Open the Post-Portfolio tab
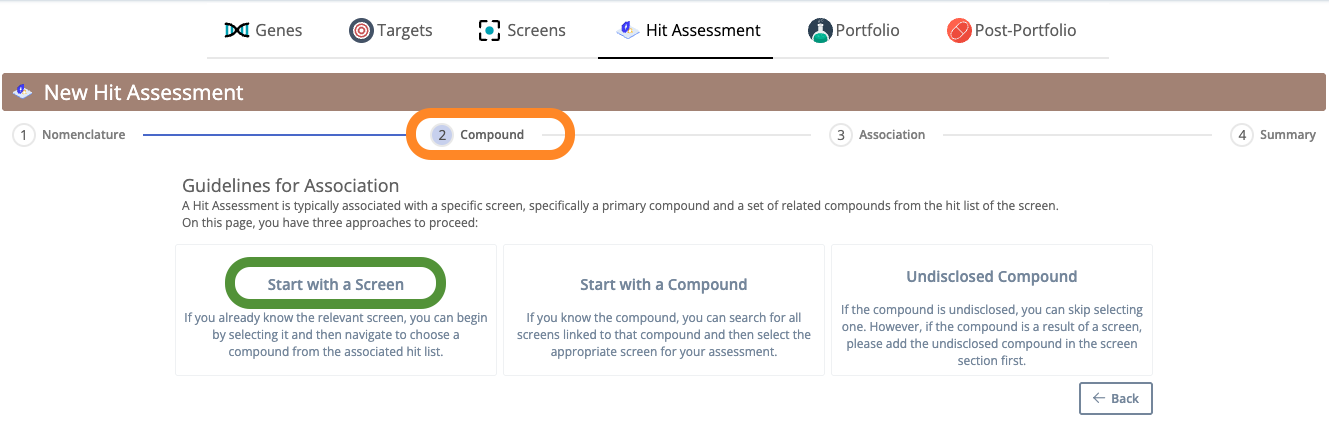This screenshot has height=422, width=1329. 1012,30
